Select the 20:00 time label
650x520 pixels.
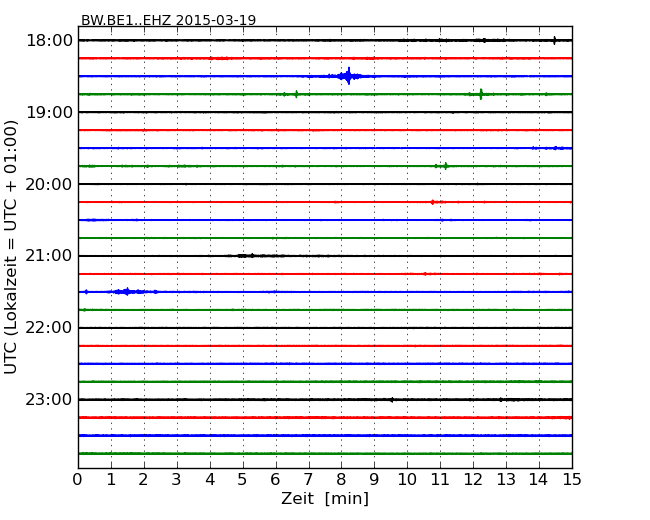pos(49,184)
